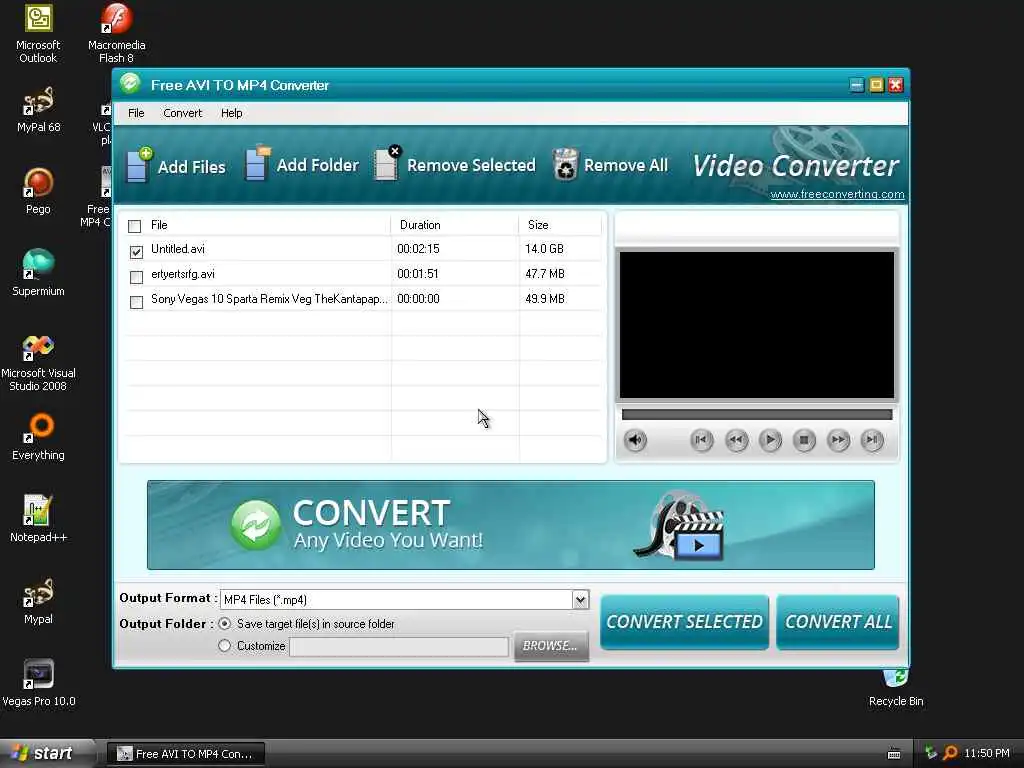Select the Customize output folder option

224,645
